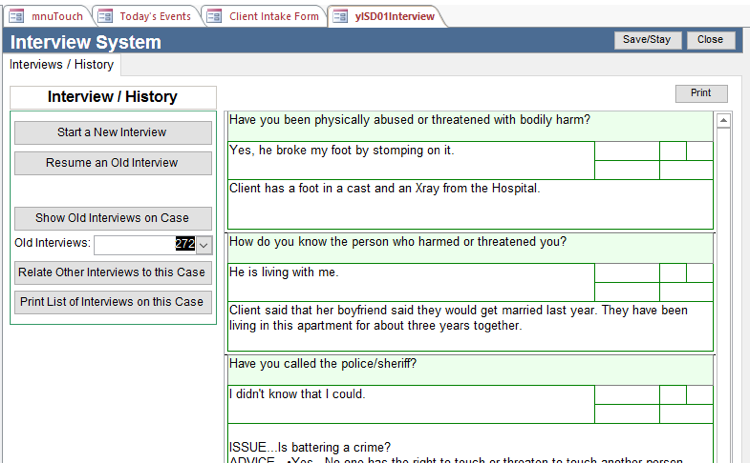Print the interview using Print button
Image resolution: width=750 pixels, height=463 pixels.
point(701,93)
